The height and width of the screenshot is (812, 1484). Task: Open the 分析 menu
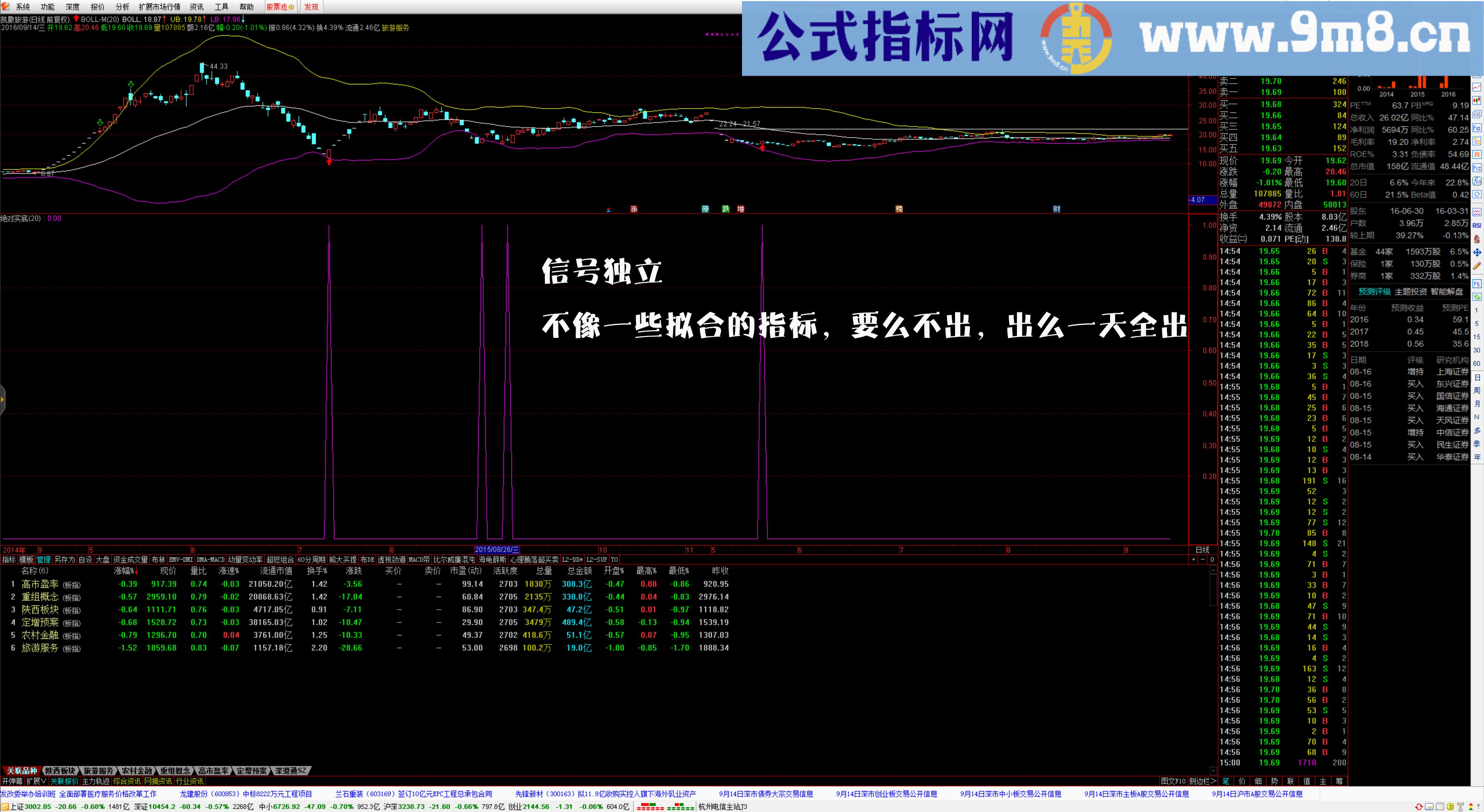point(122,7)
